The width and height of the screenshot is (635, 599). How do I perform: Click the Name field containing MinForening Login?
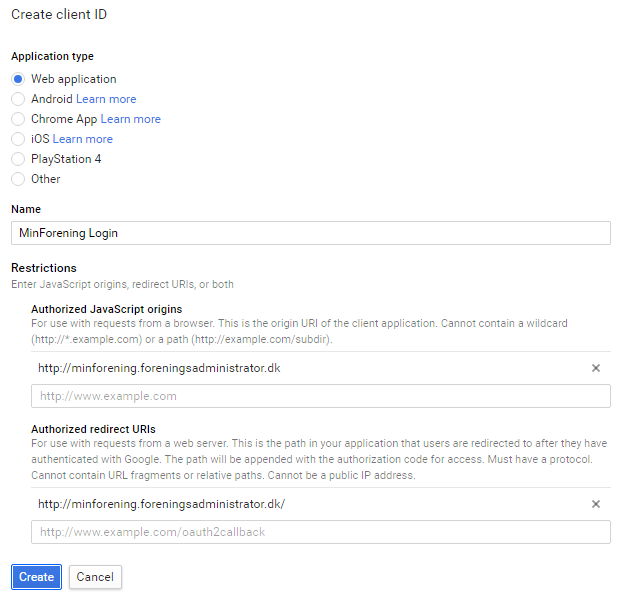311,233
